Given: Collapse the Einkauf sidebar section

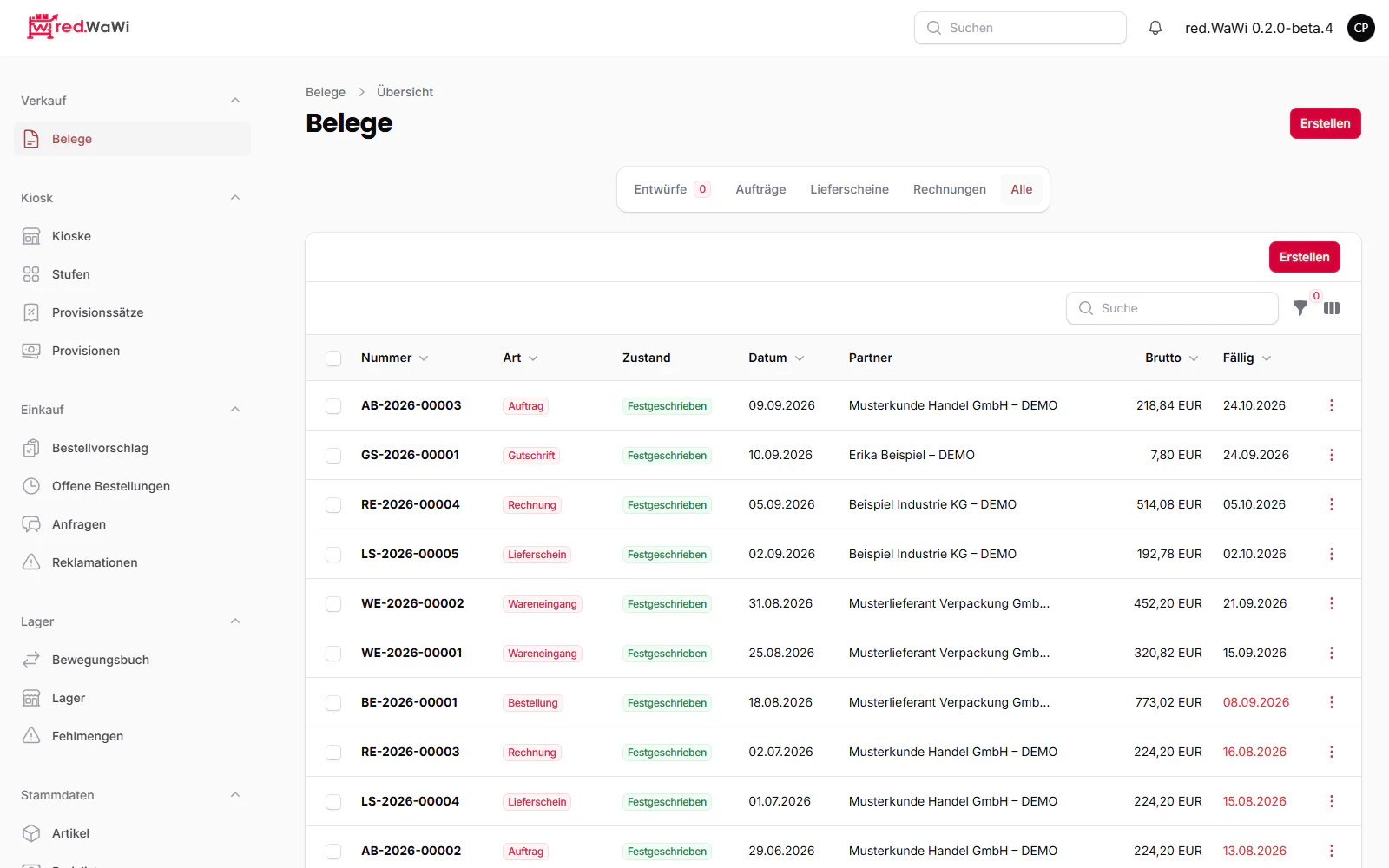Looking at the screenshot, I should (x=235, y=410).
